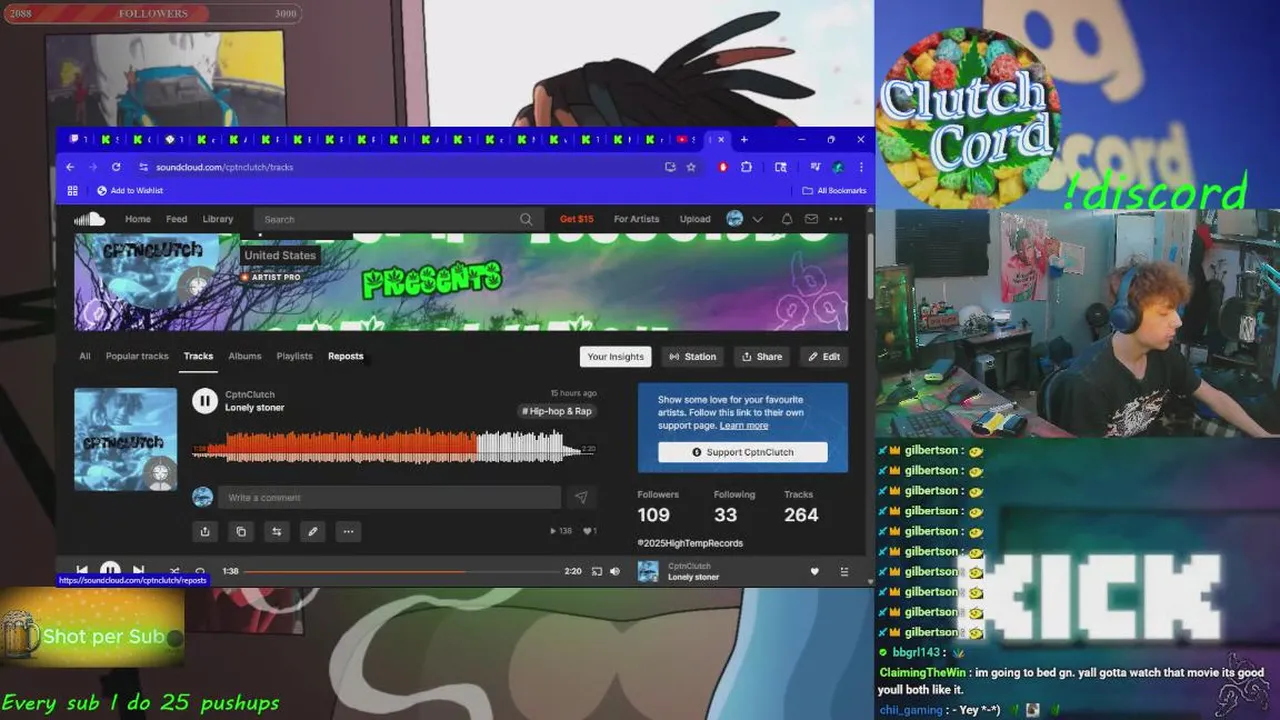The height and width of the screenshot is (720, 1280).
Task: Switch to the Albums tab
Action: click(x=244, y=356)
